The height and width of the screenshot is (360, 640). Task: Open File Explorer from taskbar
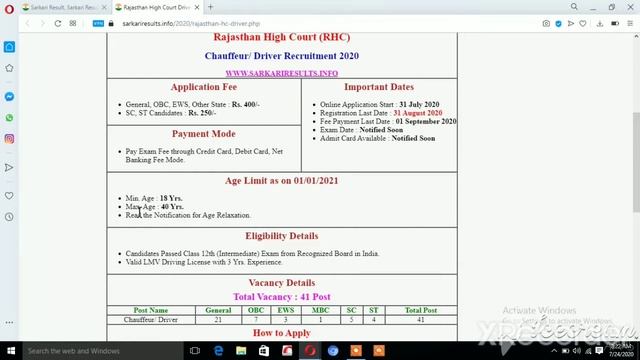pos(241,351)
